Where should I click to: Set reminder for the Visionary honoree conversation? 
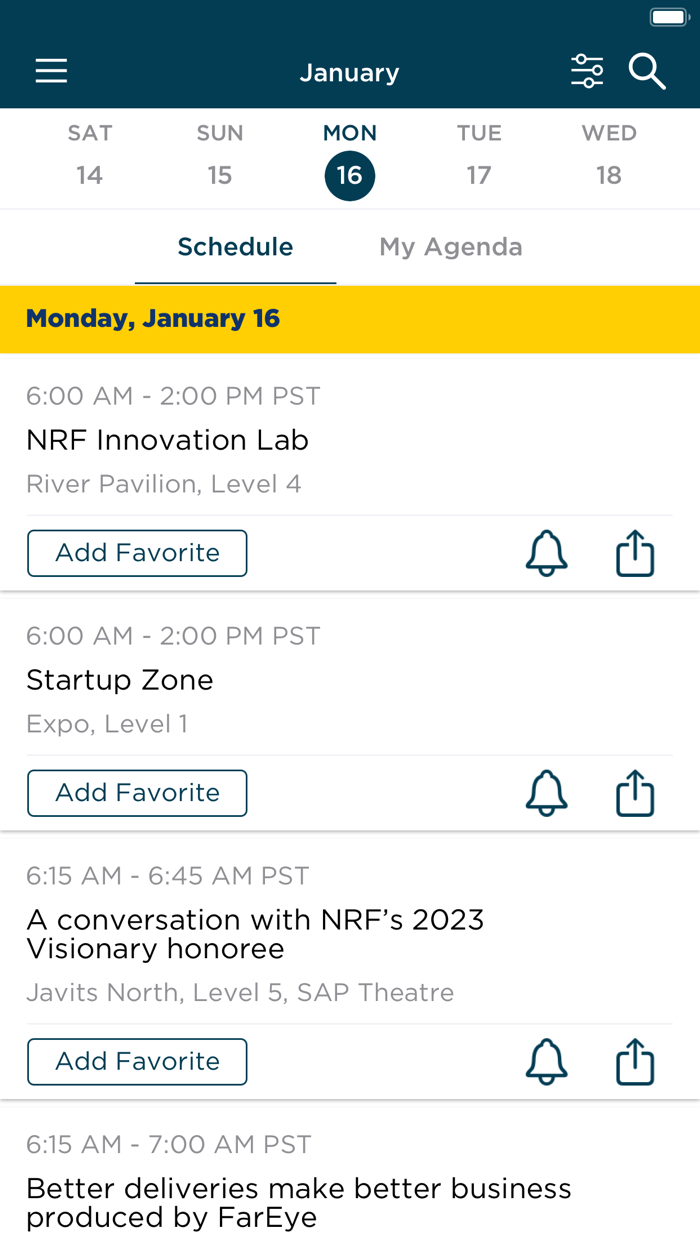pyautogui.click(x=546, y=1062)
